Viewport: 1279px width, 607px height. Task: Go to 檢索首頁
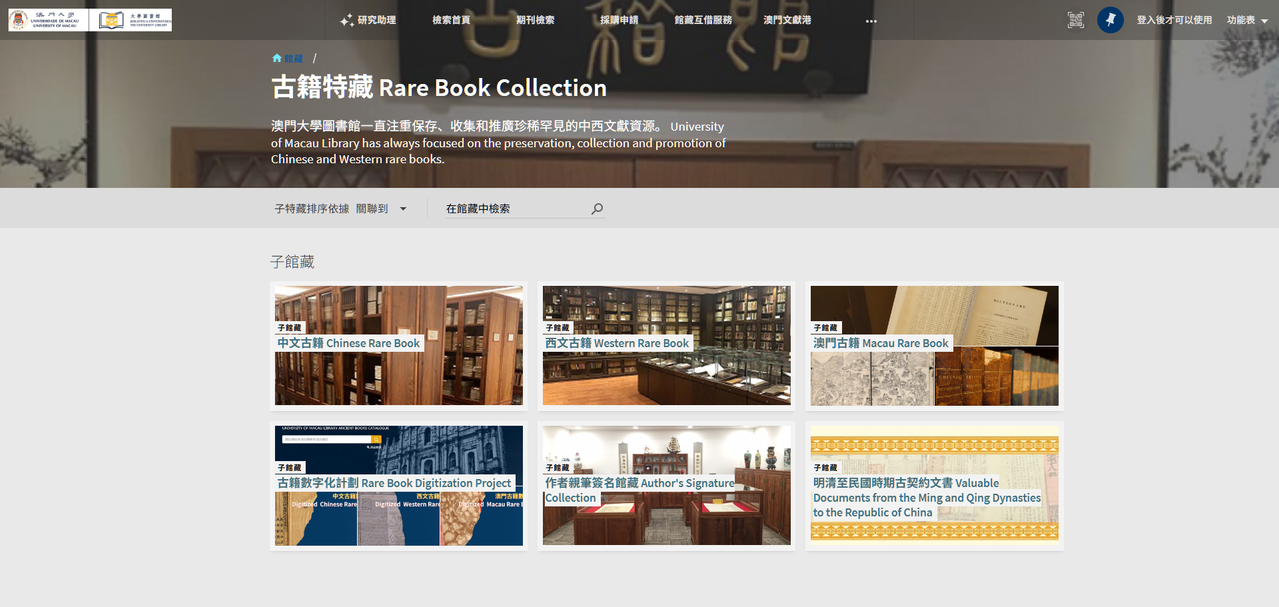point(451,20)
